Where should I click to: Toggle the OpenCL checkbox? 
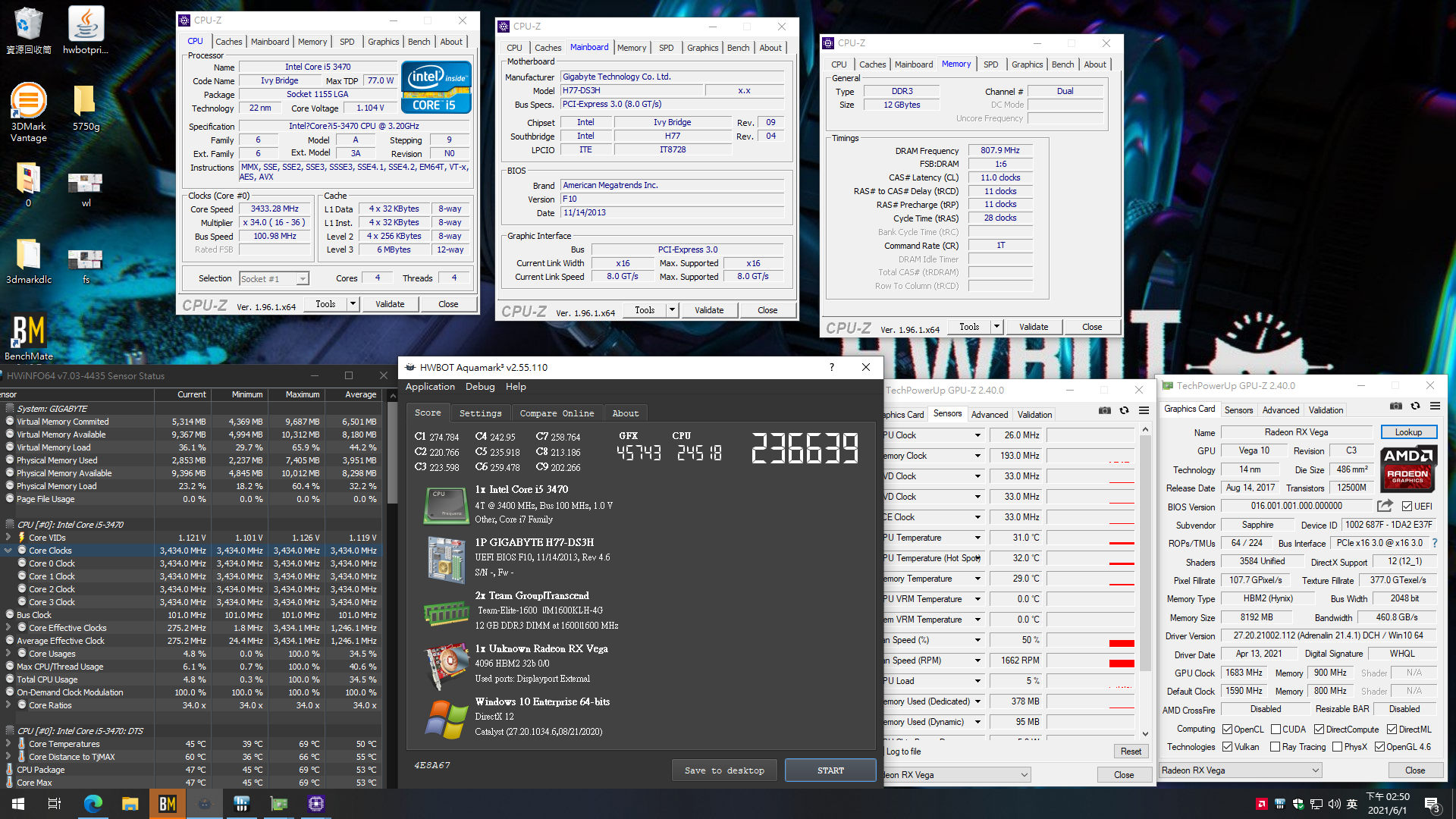(1227, 729)
